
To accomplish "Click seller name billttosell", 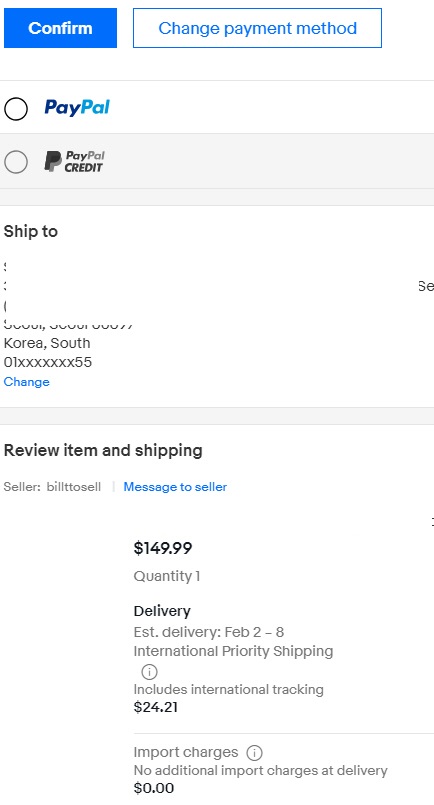I will (74, 487).
